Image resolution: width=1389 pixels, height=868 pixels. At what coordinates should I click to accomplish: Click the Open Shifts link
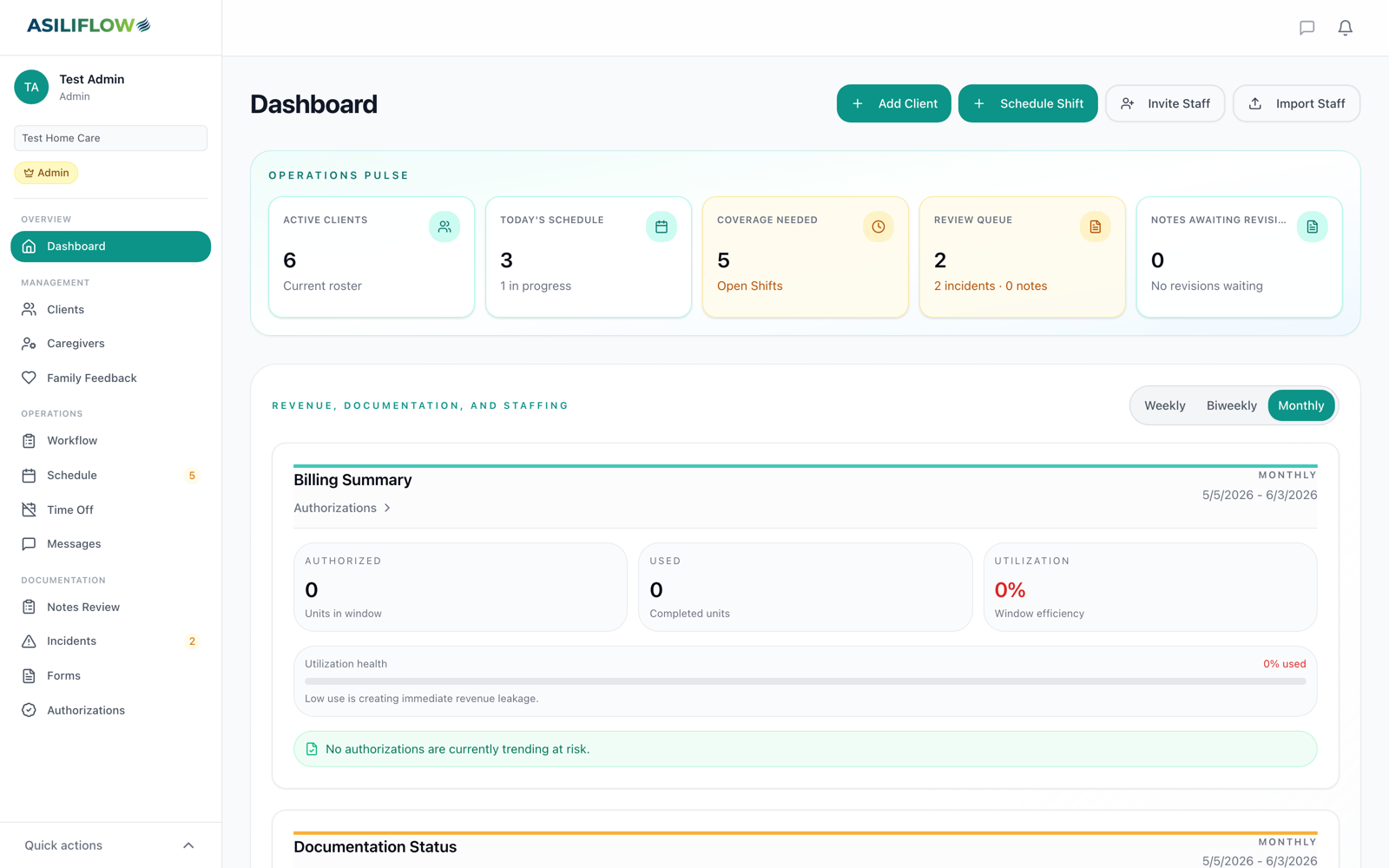click(749, 286)
